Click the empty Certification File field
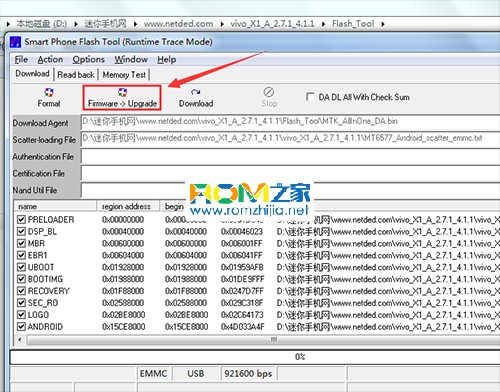Screen dimensions: 500x392 [x=290, y=173]
